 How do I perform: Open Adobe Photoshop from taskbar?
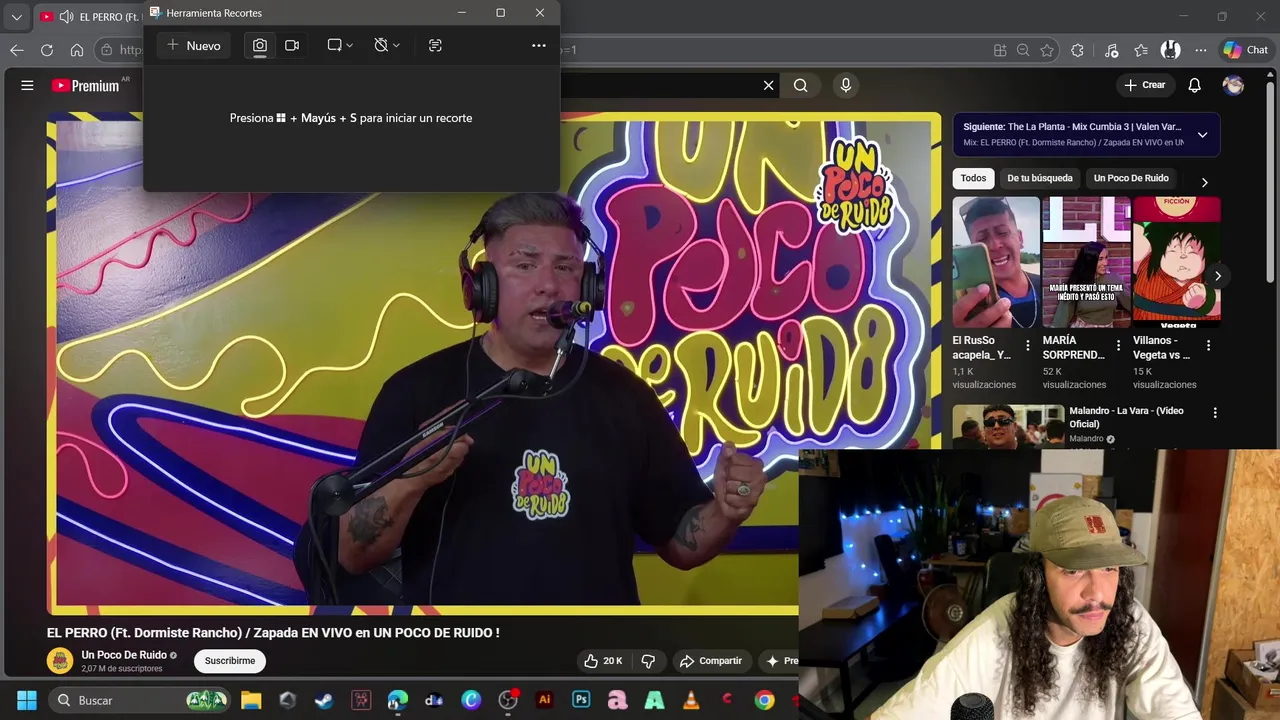[581, 700]
